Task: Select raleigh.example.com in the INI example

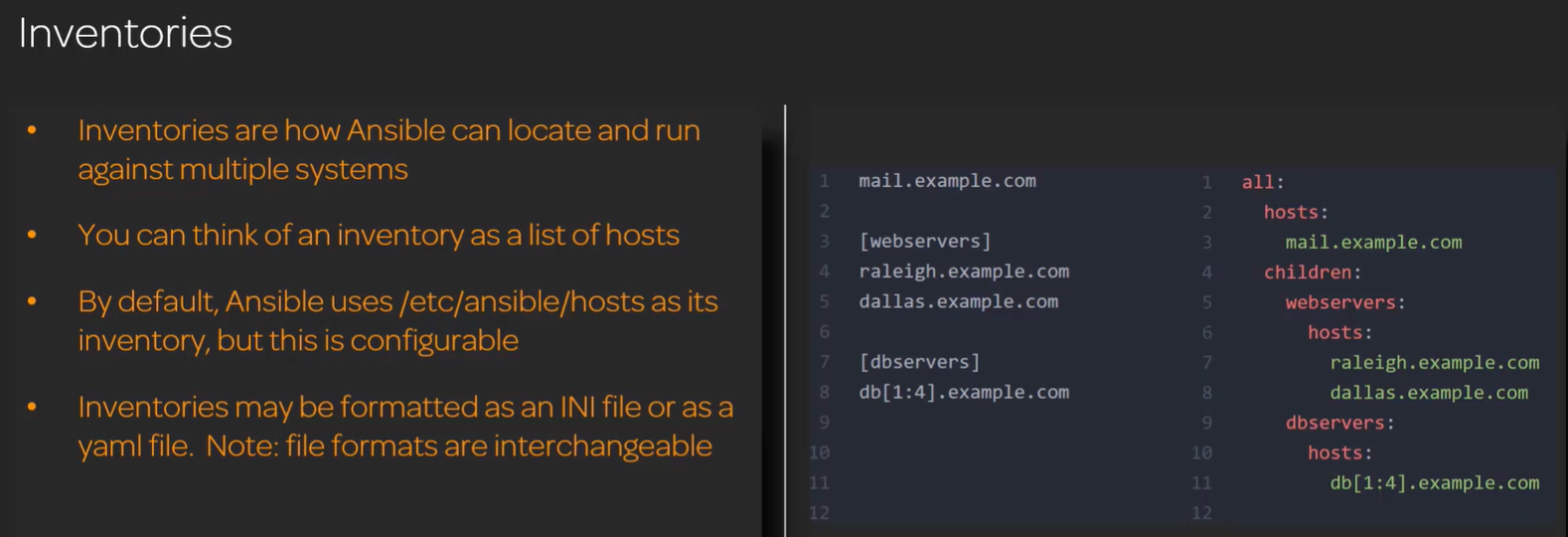Action: pyautogui.click(x=963, y=271)
